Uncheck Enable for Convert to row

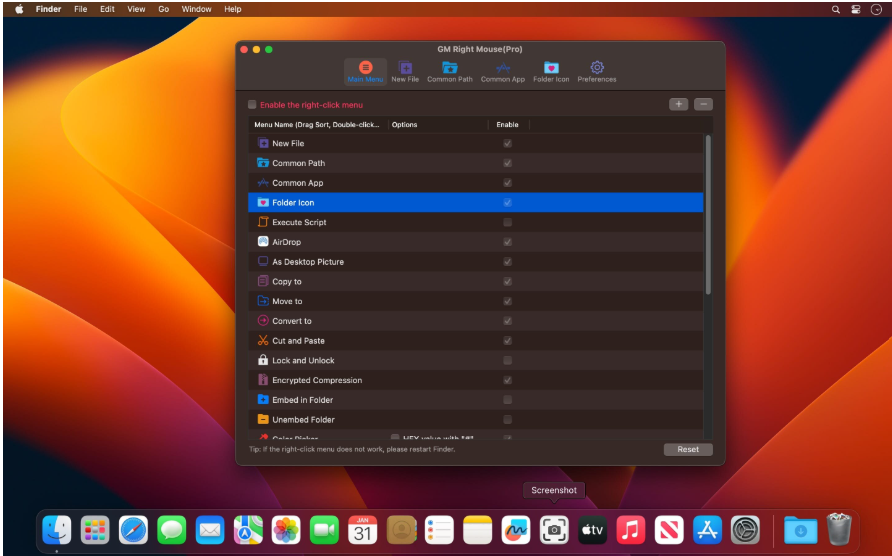[x=507, y=321]
